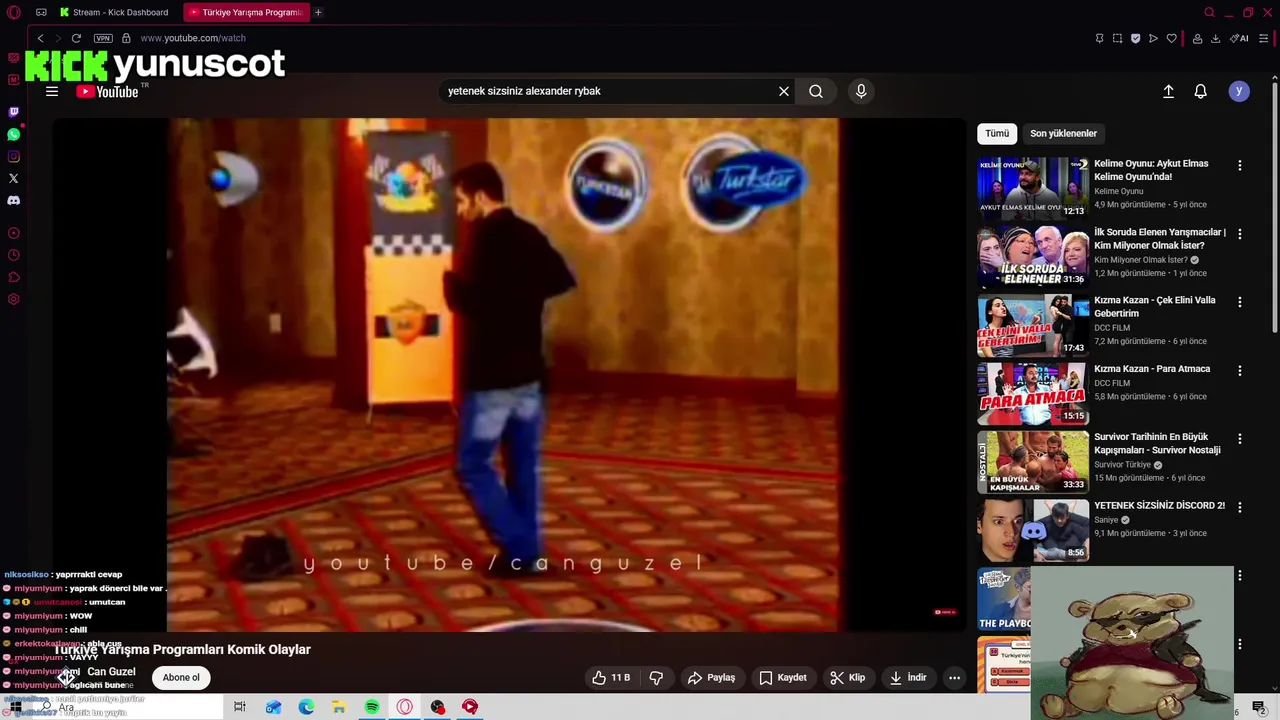Open options for Kelime Oyunu: Aykut Elmas video
This screenshot has width=1280, height=720.
1239,165
